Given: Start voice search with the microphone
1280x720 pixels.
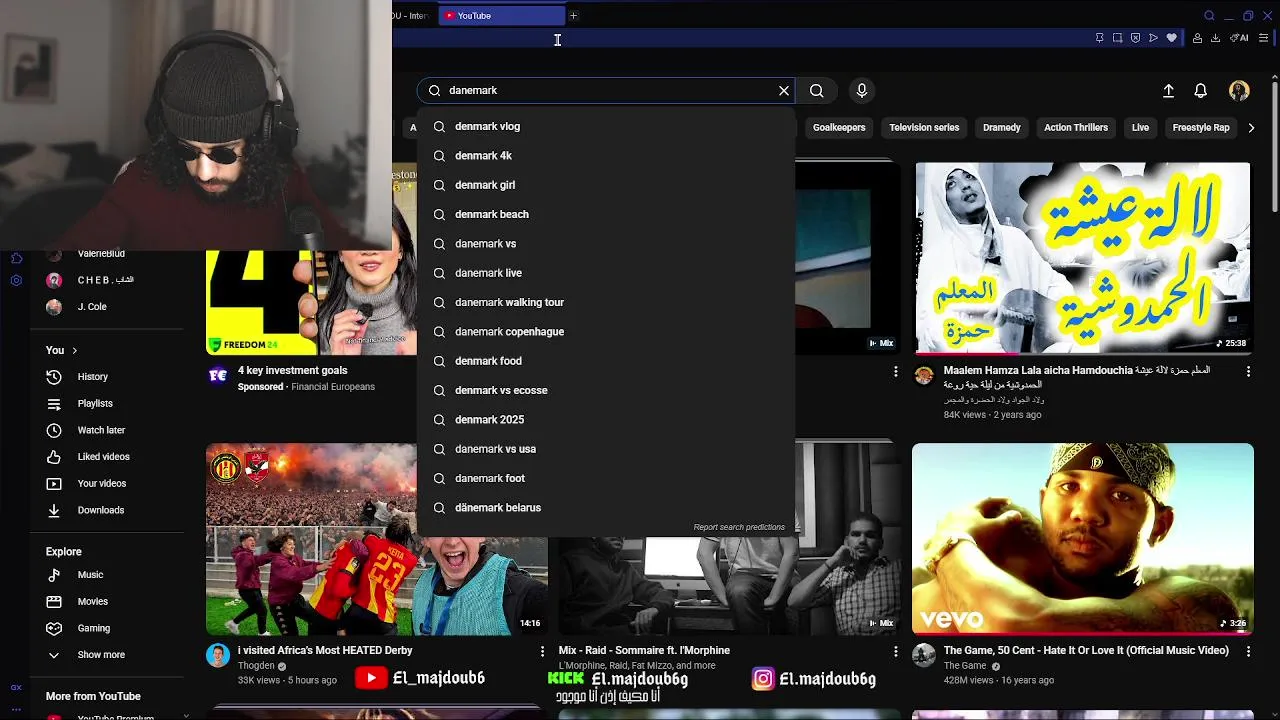Looking at the screenshot, I should [862, 90].
